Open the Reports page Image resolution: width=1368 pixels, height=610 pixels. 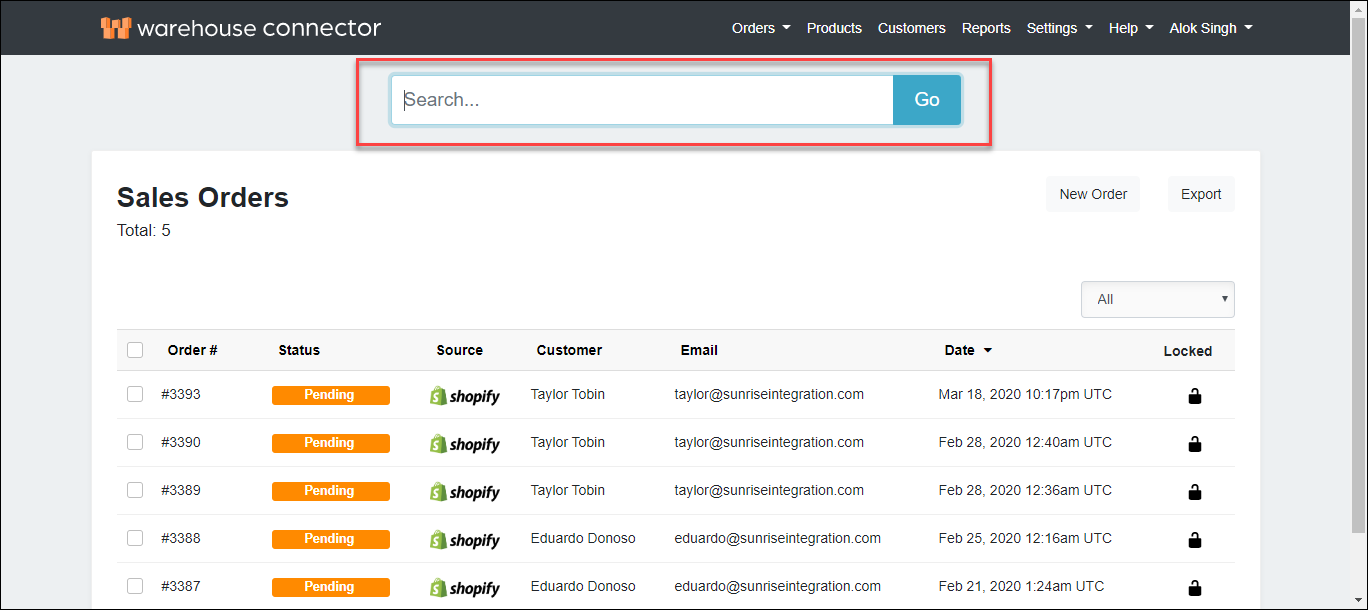pyautogui.click(x=986, y=28)
